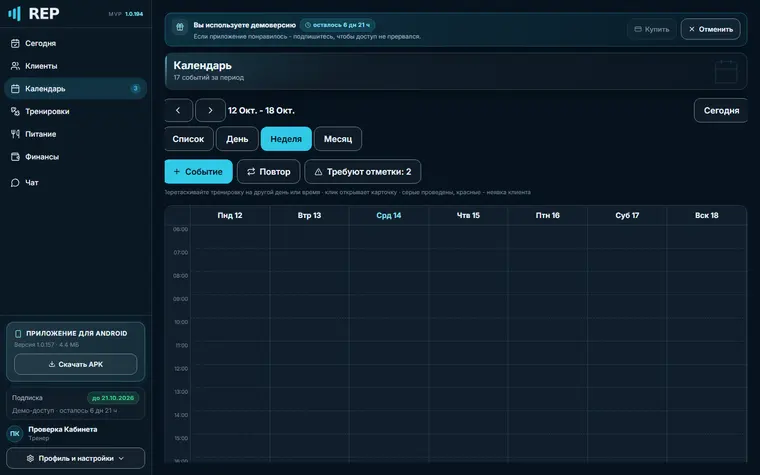The height and width of the screenshot is (475, 760).
Task: Open the Финансы wallet icon
Action: pos(15,157)
